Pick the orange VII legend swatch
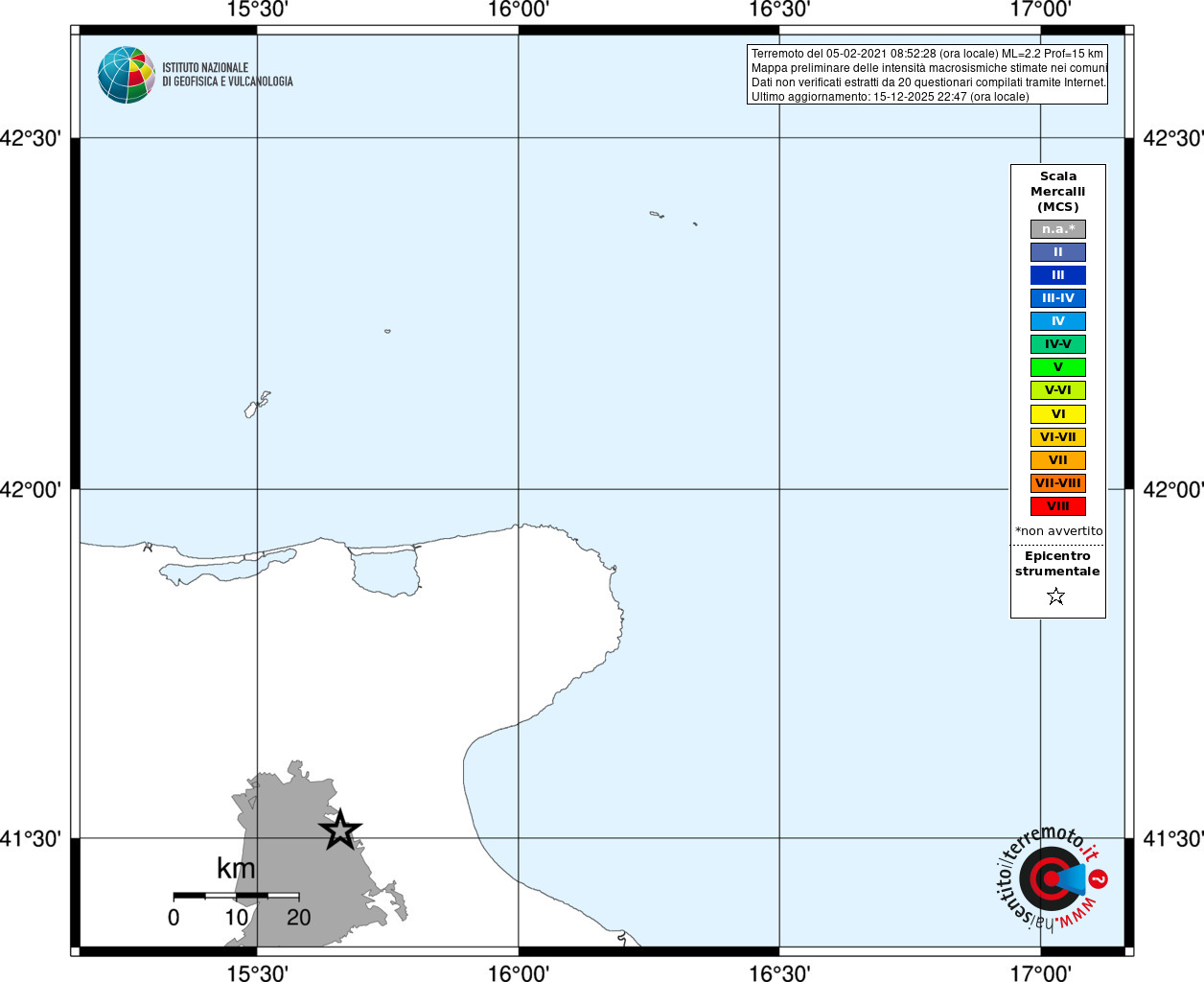Image resolution: width=1204 pixels, height=982 pixels. click(x=1057, y=460)
